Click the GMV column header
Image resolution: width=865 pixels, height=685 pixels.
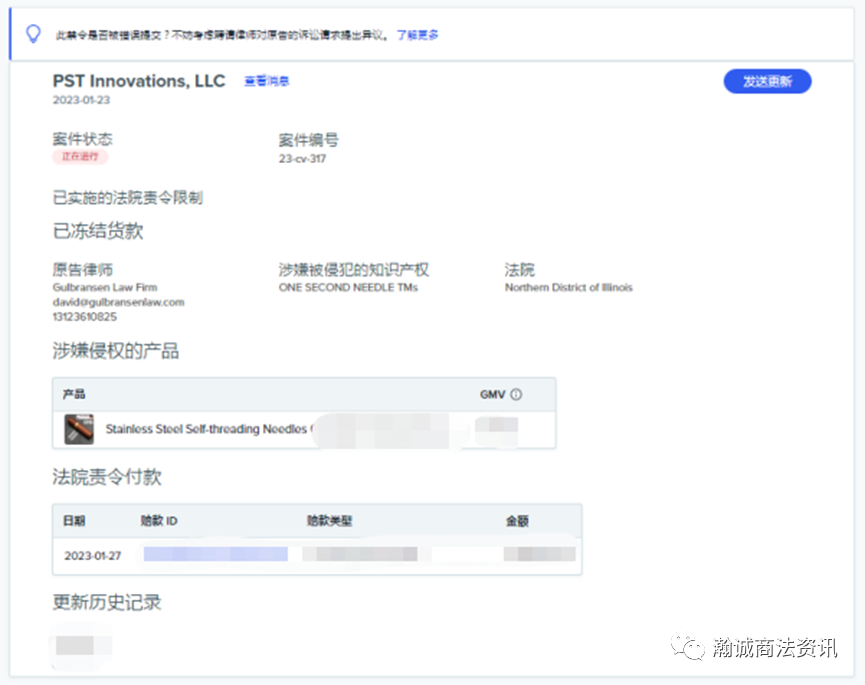[493, 394]
